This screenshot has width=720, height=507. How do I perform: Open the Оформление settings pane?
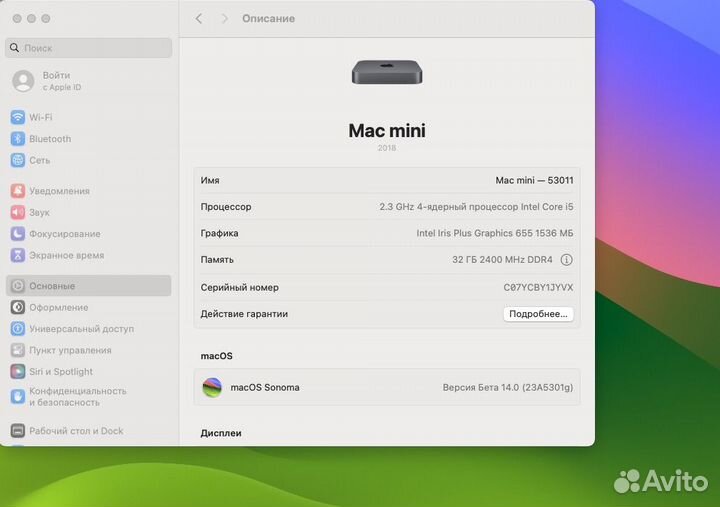click(89, 307)
